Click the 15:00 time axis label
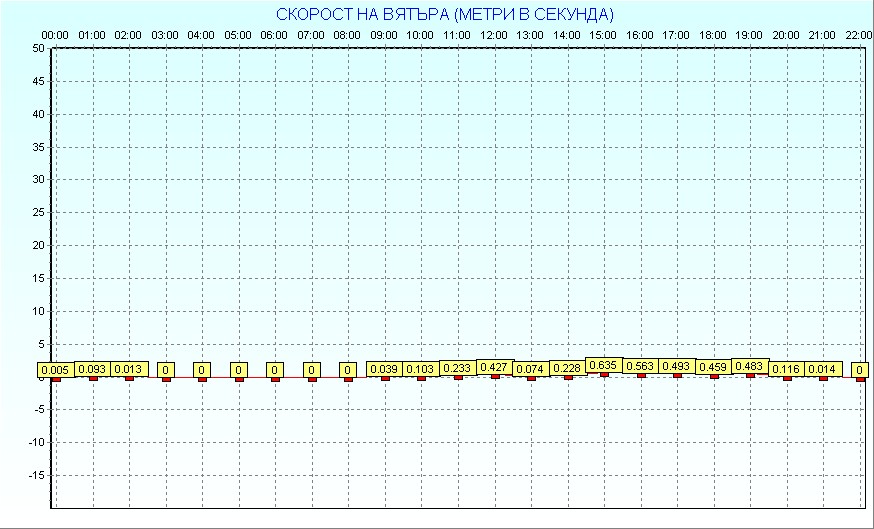Viewport: 874px width, 529px height. coord(603,35)
